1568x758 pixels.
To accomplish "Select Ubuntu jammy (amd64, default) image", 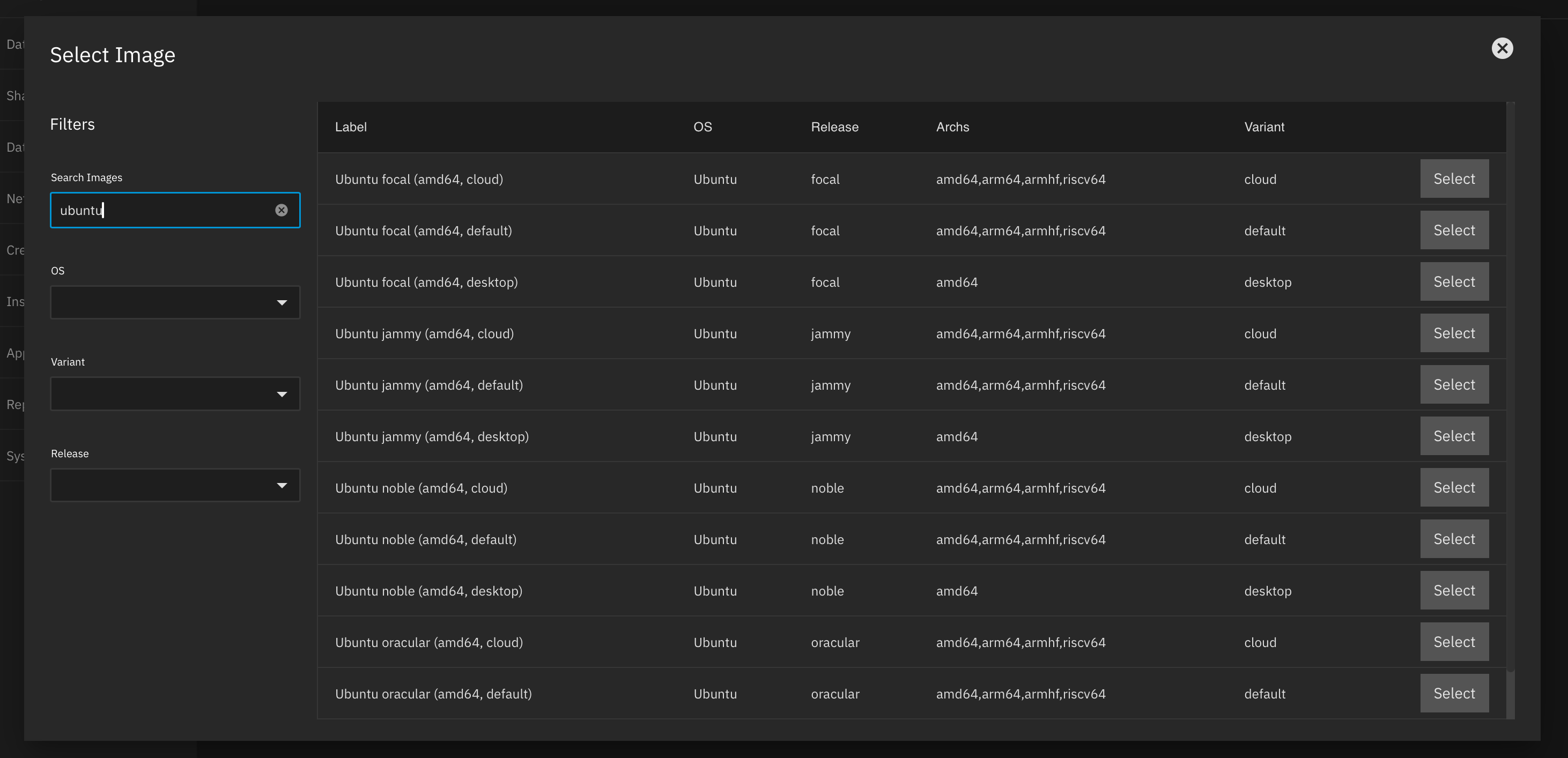I will click(x=1454, y=384).
